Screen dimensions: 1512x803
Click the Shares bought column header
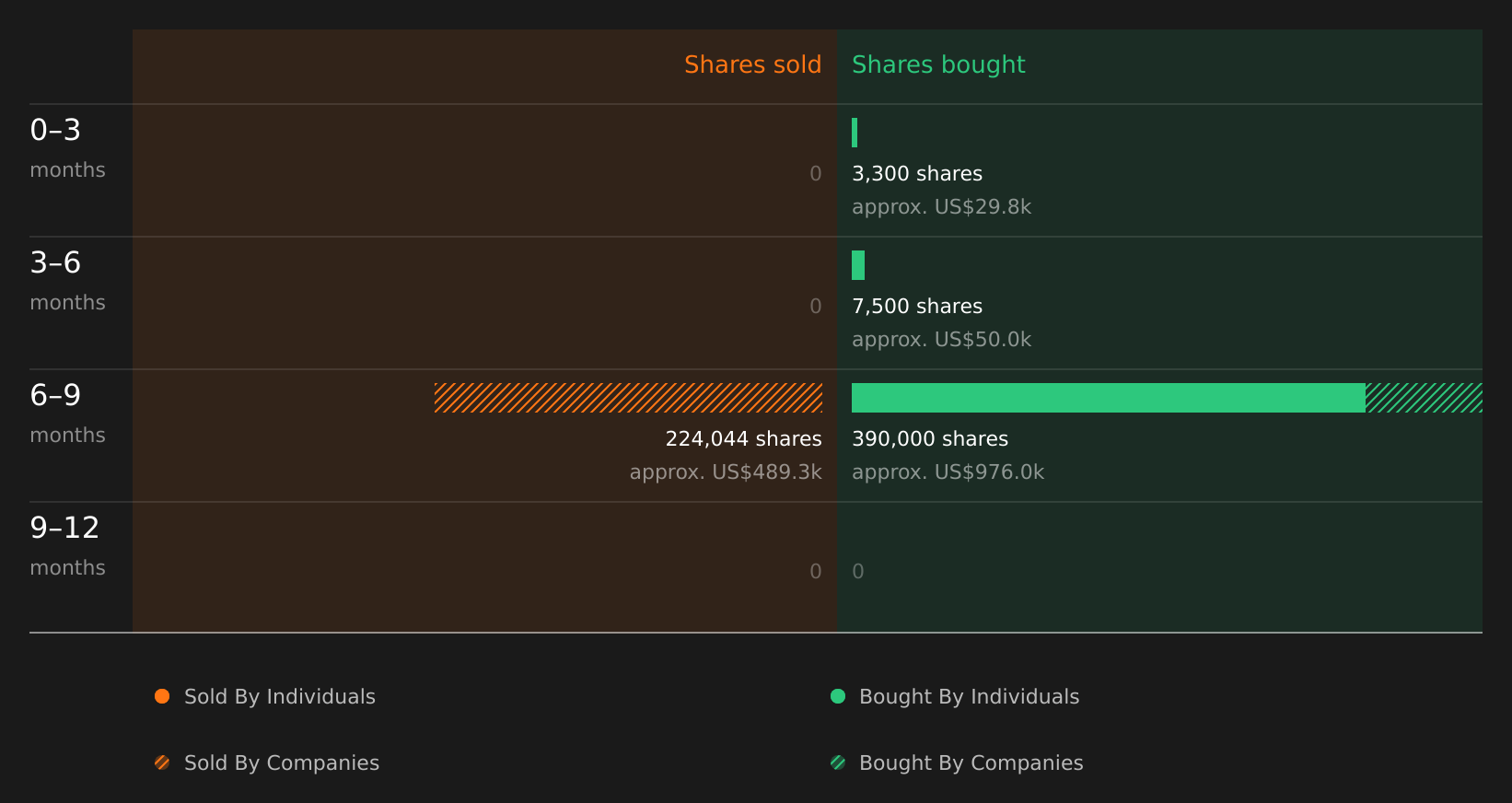click(x=938, y=65)
